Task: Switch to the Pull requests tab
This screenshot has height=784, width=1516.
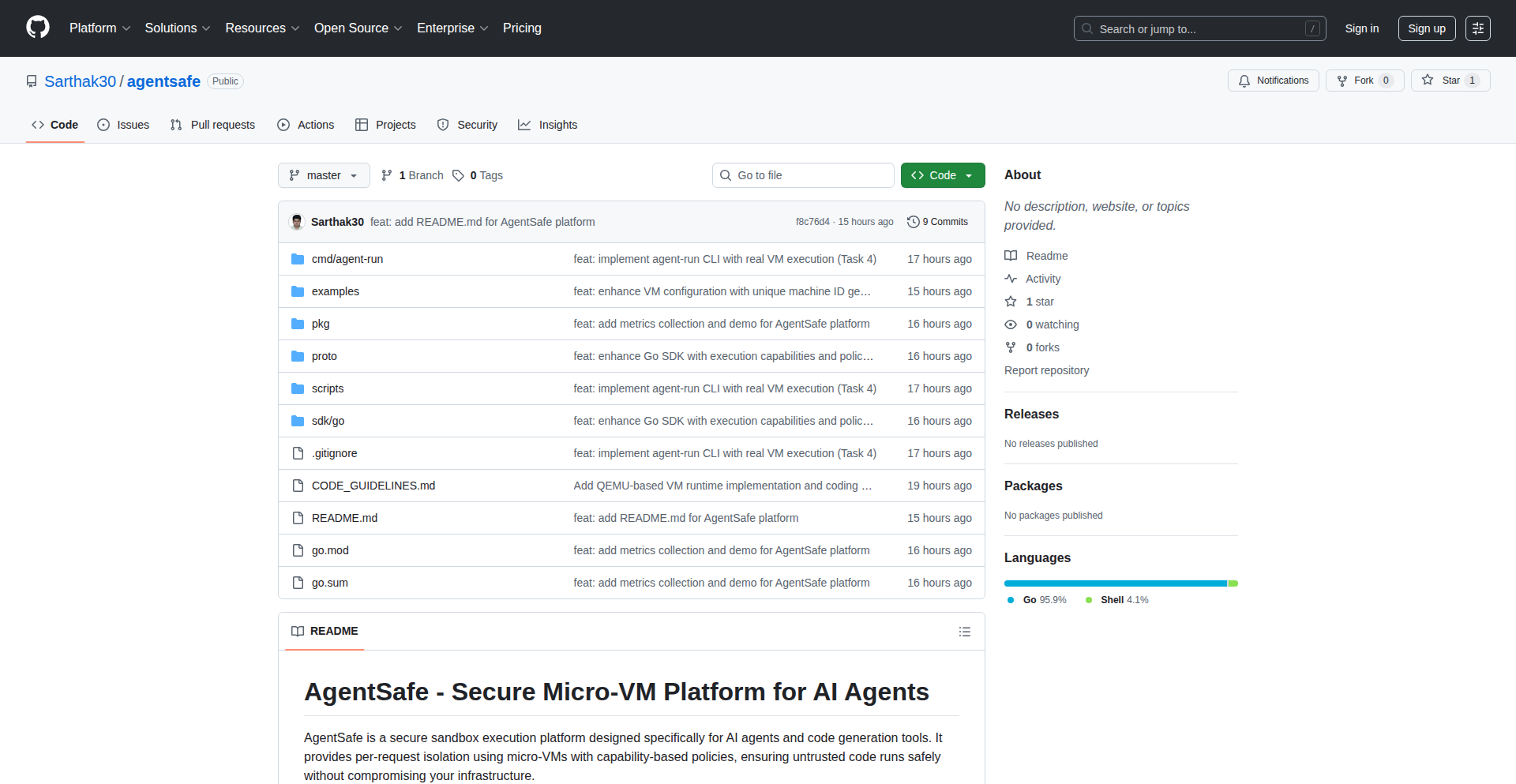Action: (x=212, y=125)
